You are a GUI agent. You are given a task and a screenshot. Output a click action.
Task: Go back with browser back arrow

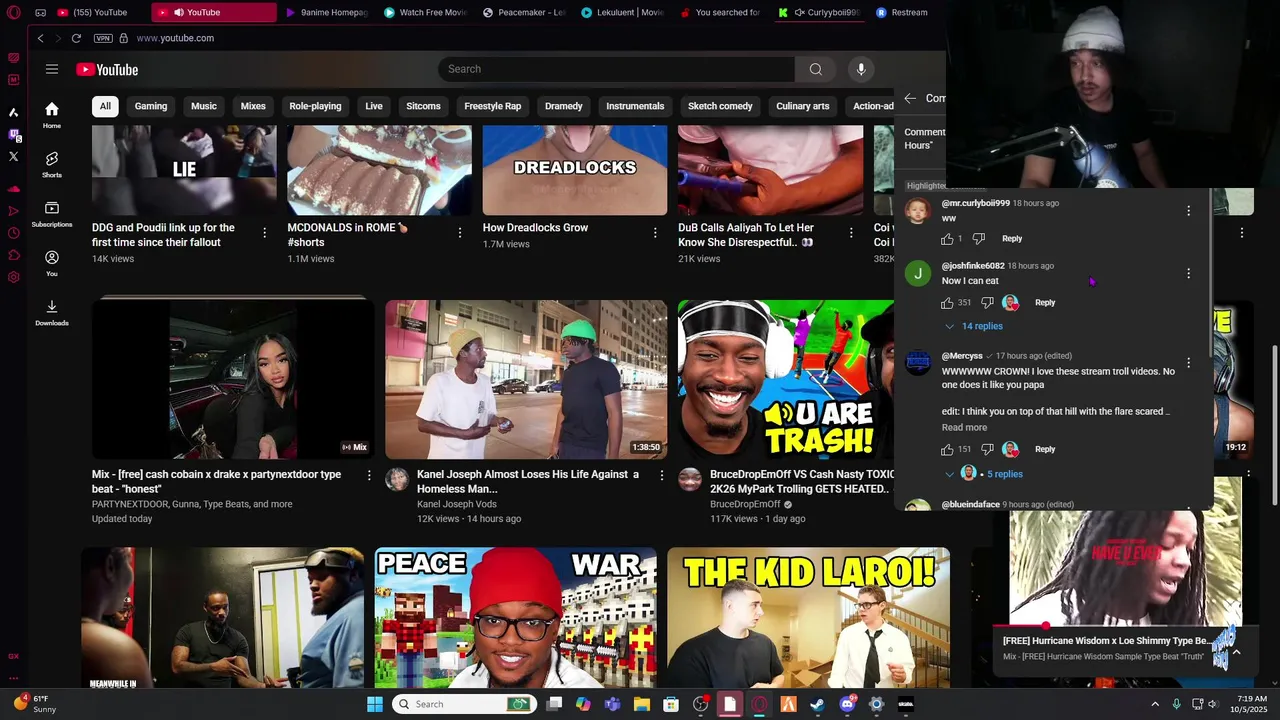point(40,38)
